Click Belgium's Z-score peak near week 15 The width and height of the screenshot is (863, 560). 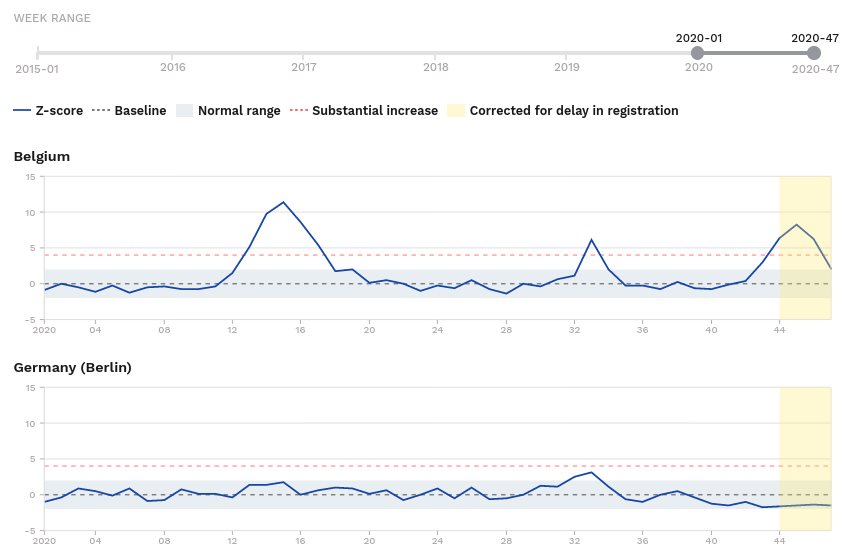(284, 202)
